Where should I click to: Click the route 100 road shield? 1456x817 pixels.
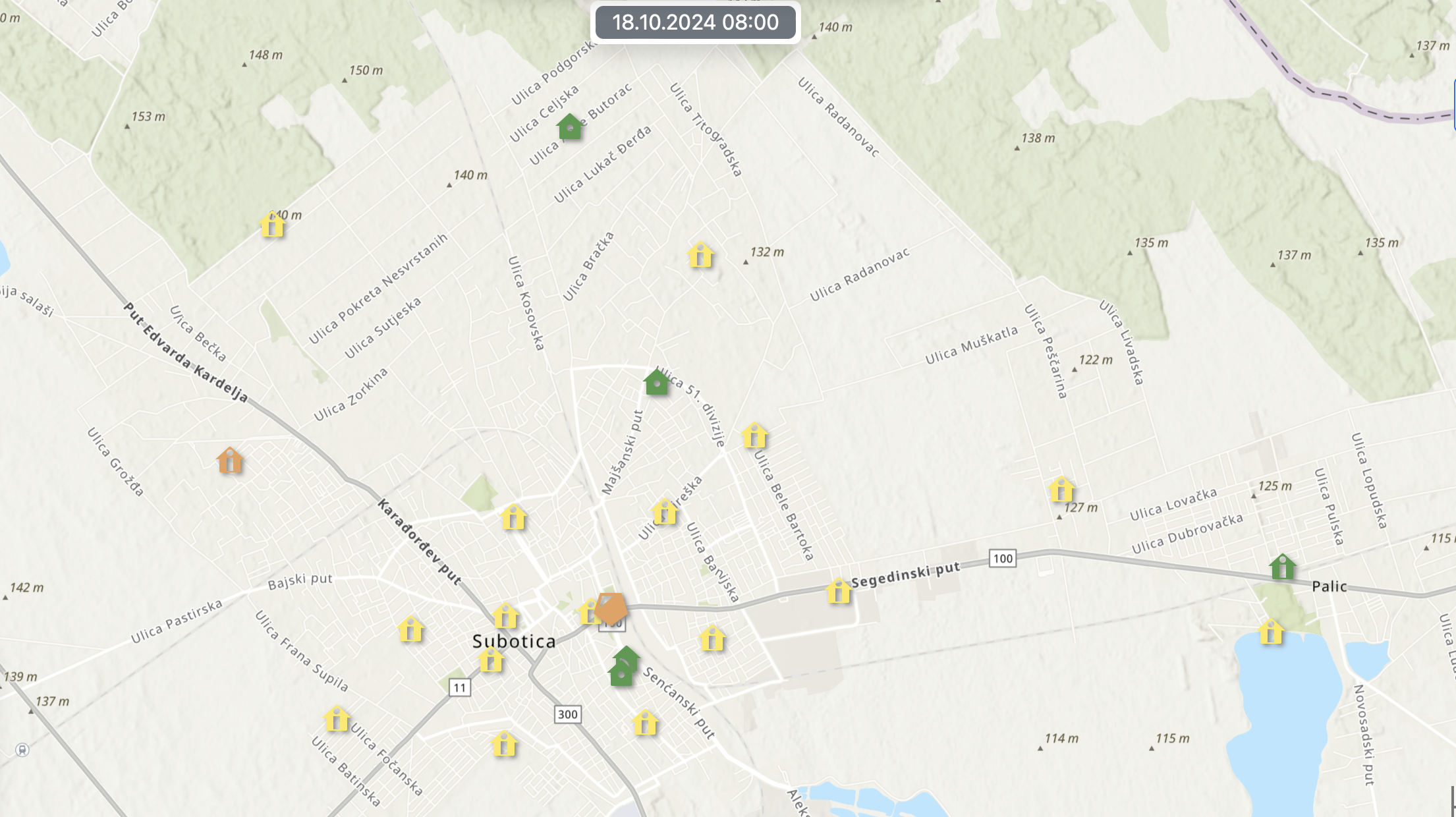click(x=1002, y=559)
